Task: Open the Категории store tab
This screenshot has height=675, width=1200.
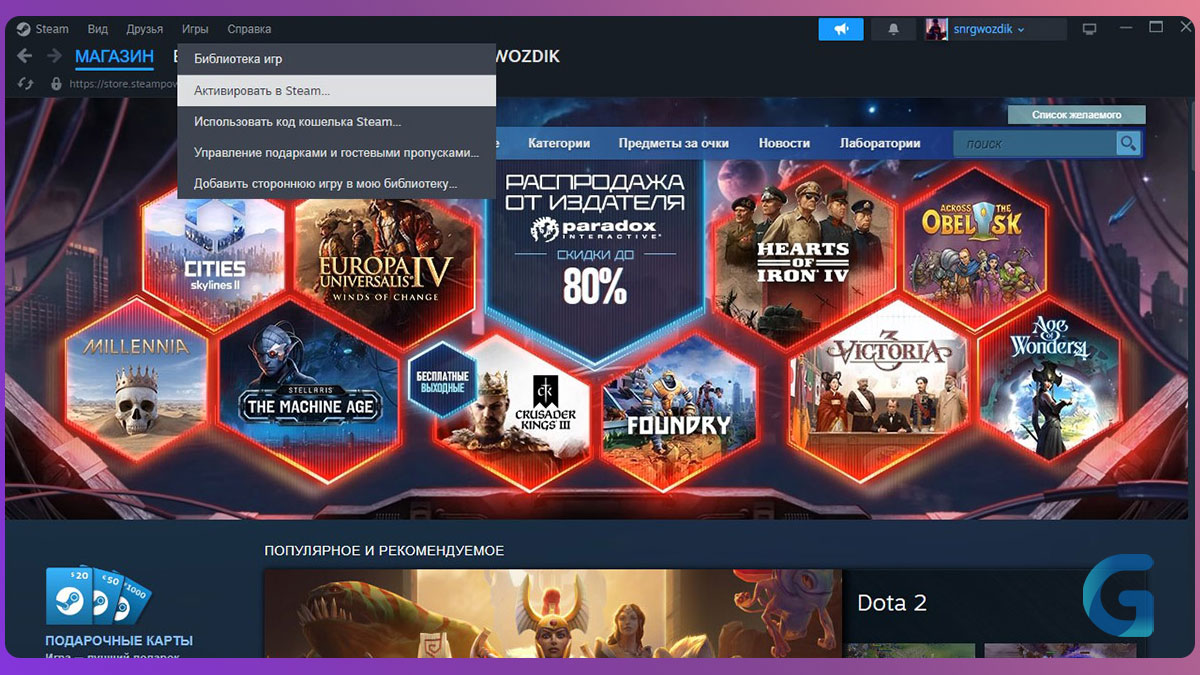Action: tap(559, 143)
